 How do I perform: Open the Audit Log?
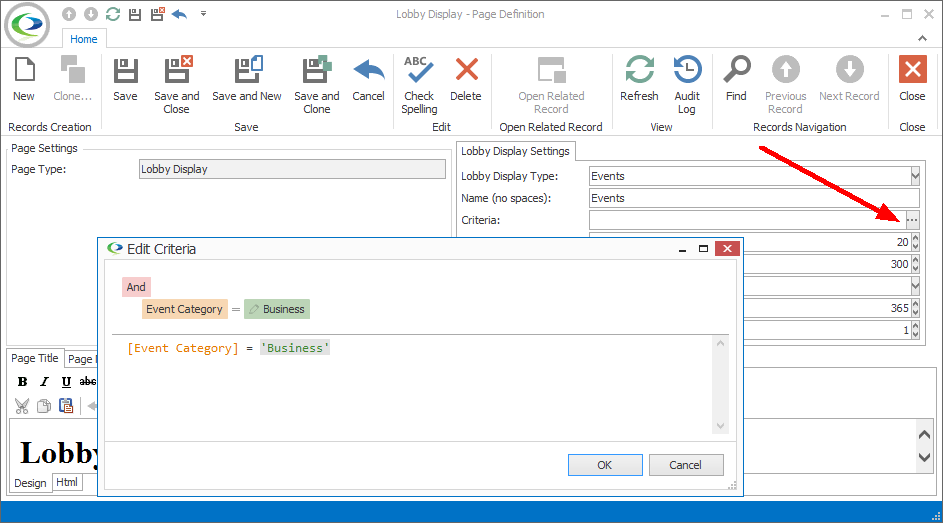tap(687, 84)
